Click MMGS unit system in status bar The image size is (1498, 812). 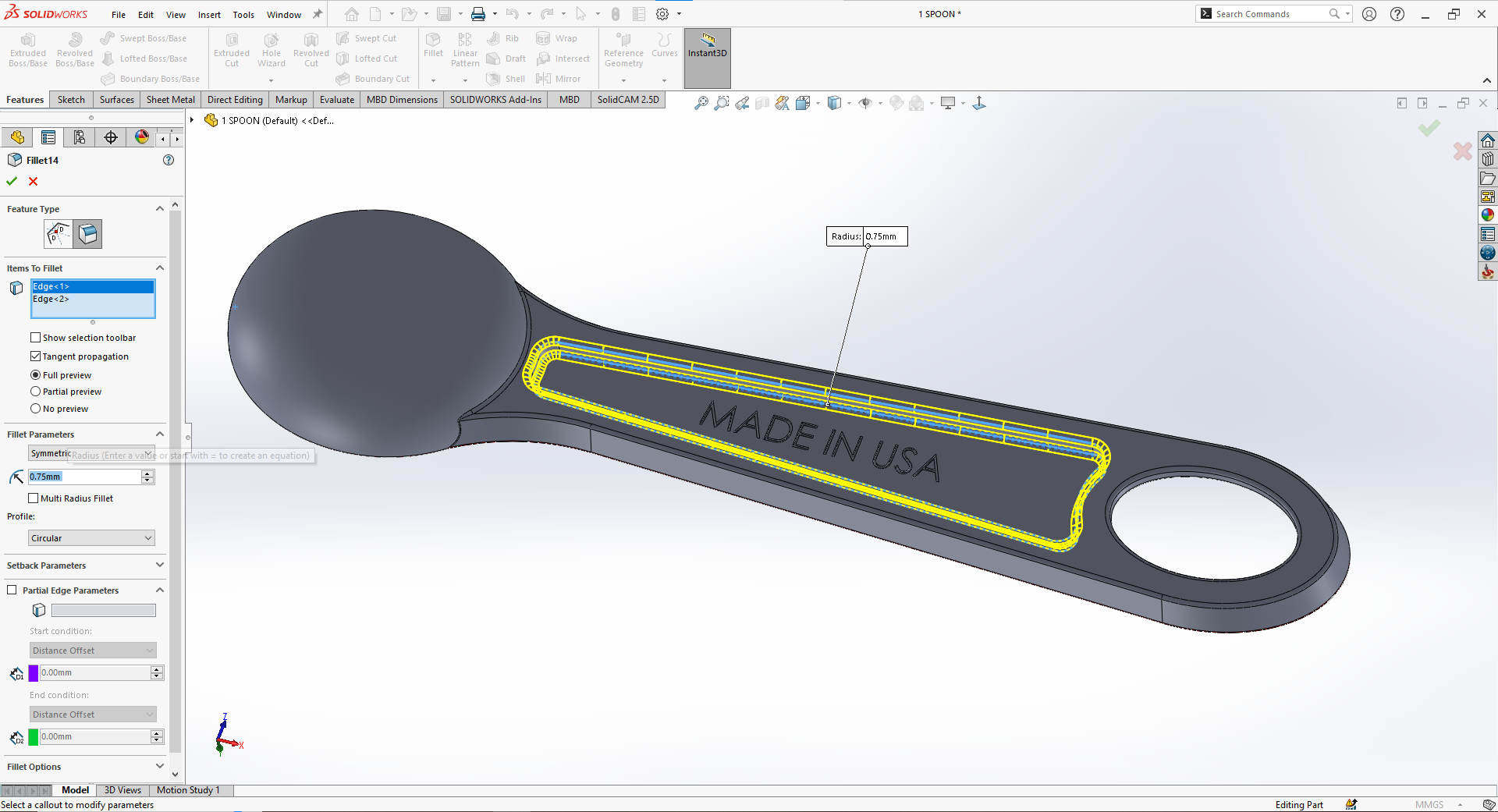tap(1429, 805)
